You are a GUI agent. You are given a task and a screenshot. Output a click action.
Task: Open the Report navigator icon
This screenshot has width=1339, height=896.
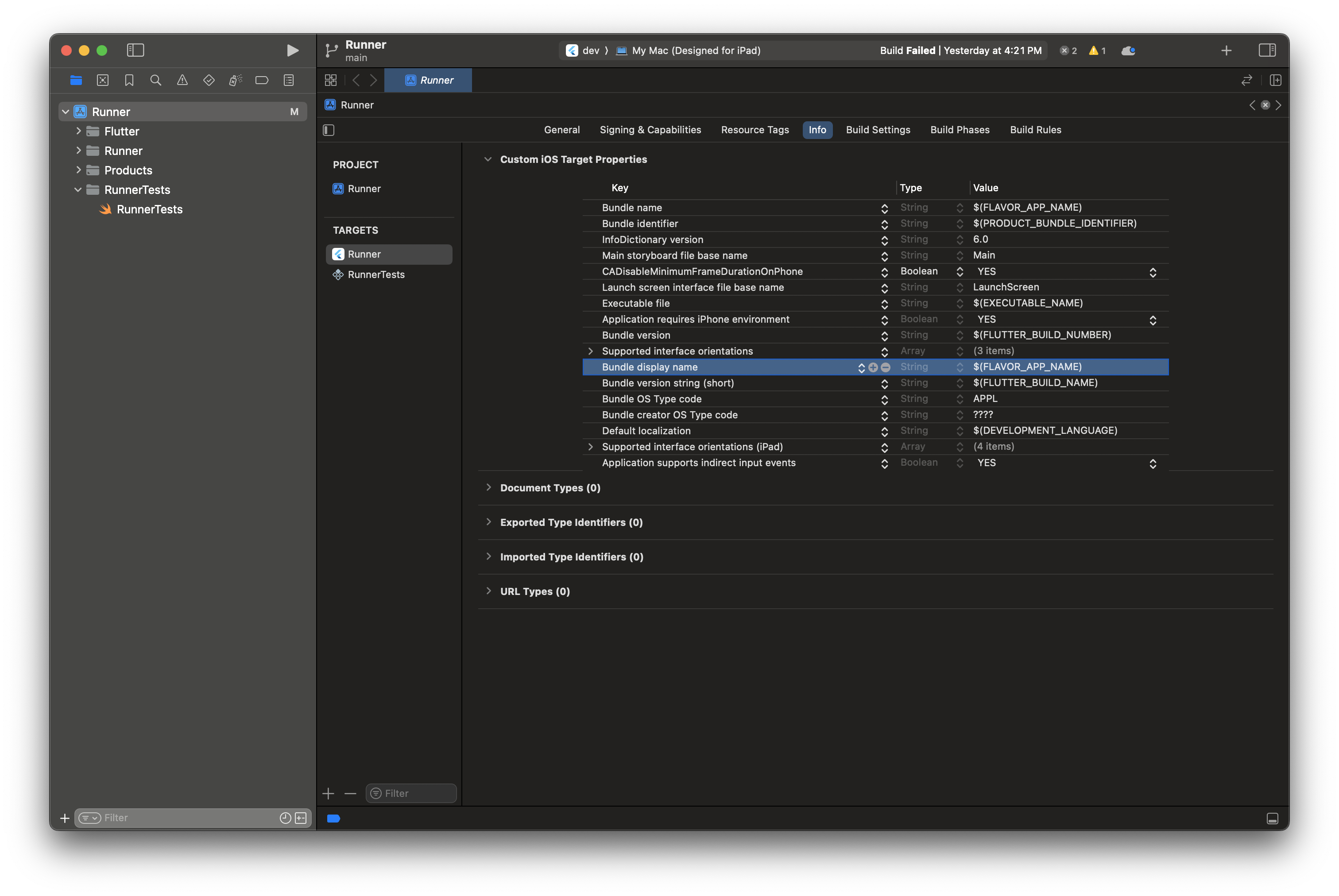click(x=289, y=81)
